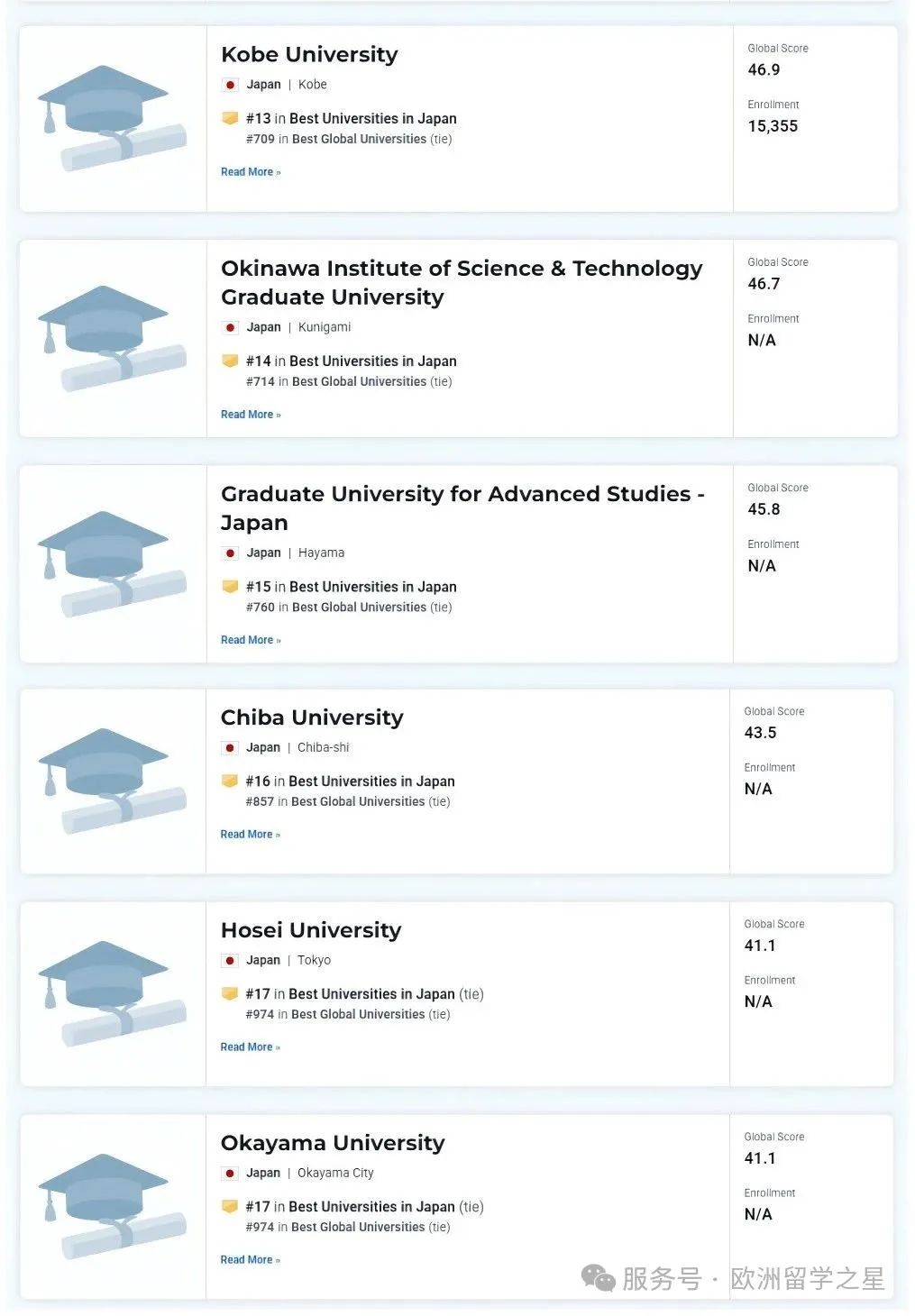
Task: Click Japan flag icon under Okayama University
Action: pyautogui.click(x=230, y=1174)
